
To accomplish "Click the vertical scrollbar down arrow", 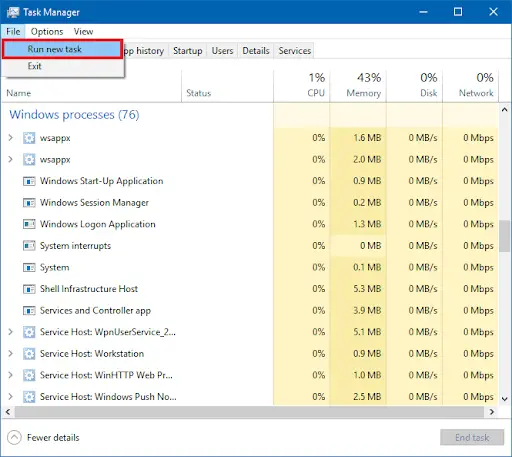I will 505,399.
